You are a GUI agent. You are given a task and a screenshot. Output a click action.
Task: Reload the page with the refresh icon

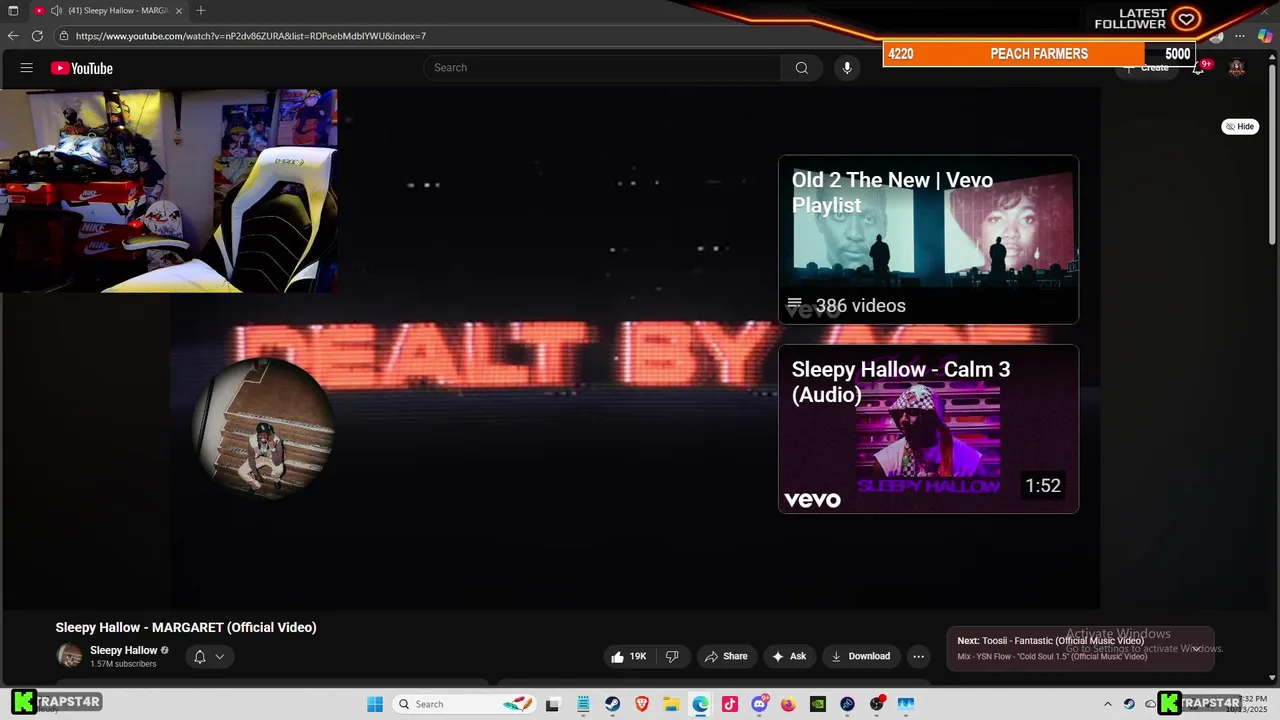[37, 36]
